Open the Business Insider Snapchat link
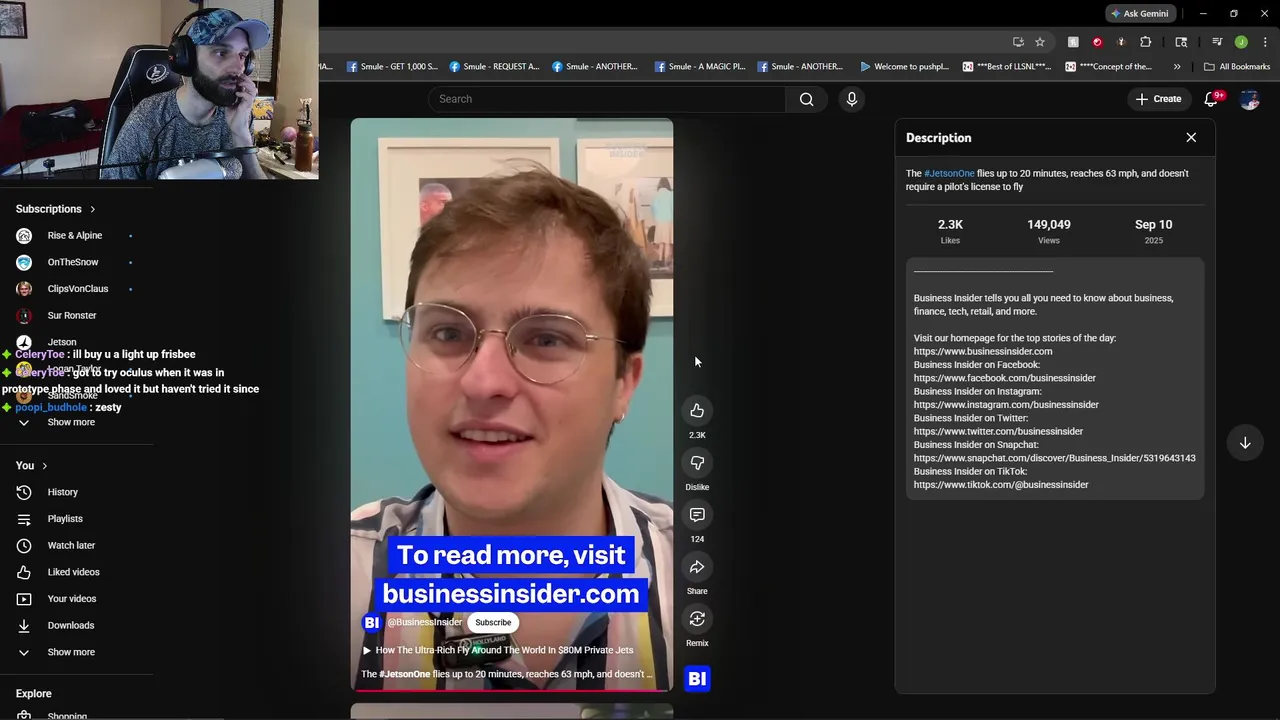Screen dimensions: 1280x720 point(1054,458)
